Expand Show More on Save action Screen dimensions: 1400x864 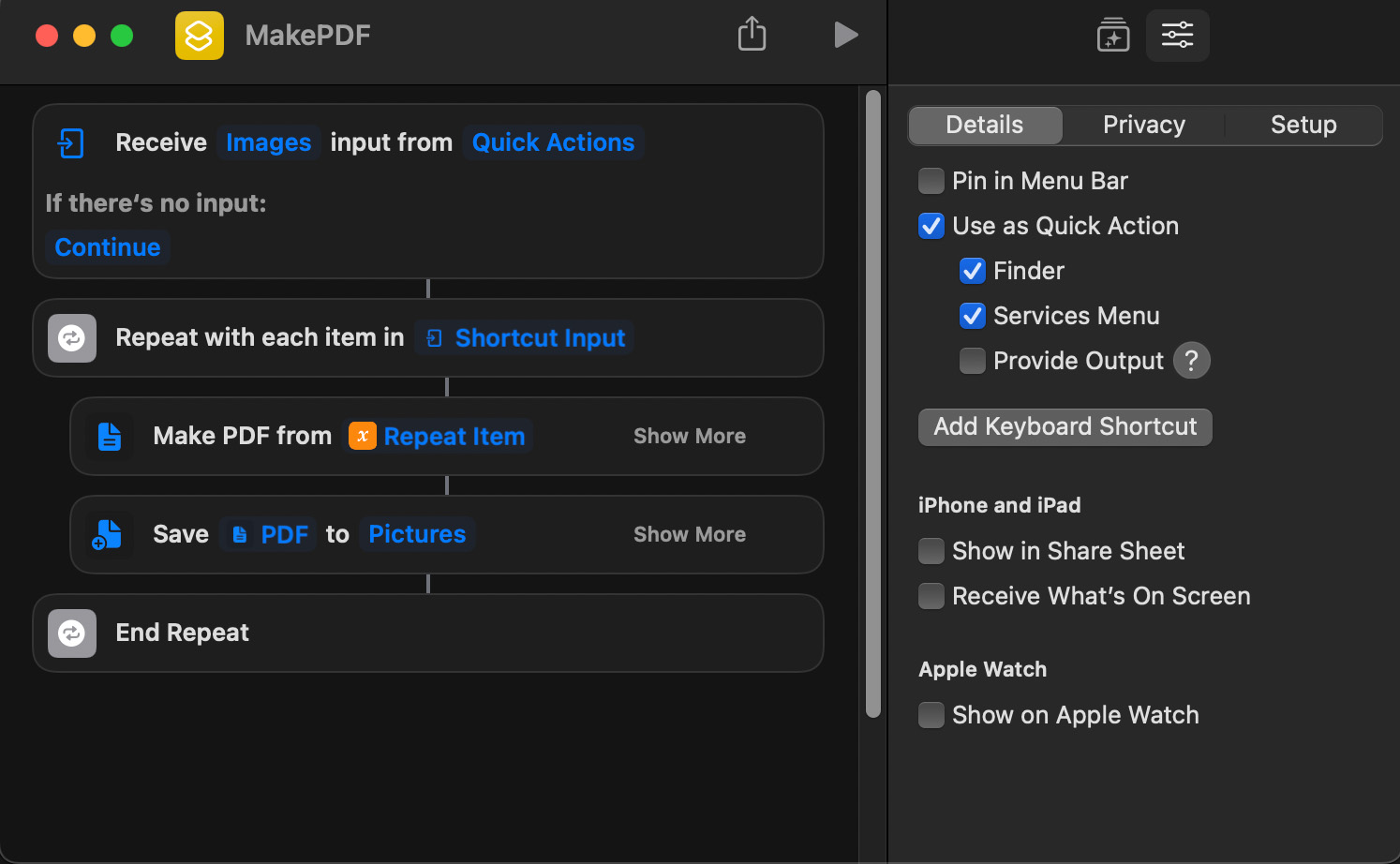click(689, 535)
